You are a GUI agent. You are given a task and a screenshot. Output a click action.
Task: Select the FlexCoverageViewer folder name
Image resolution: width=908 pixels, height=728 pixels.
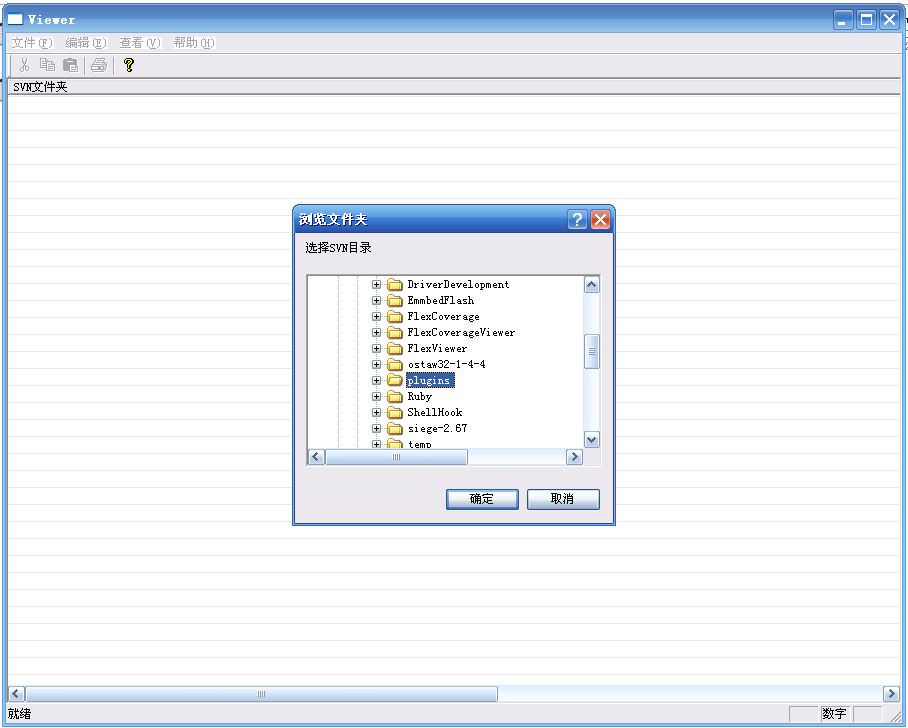461,332
